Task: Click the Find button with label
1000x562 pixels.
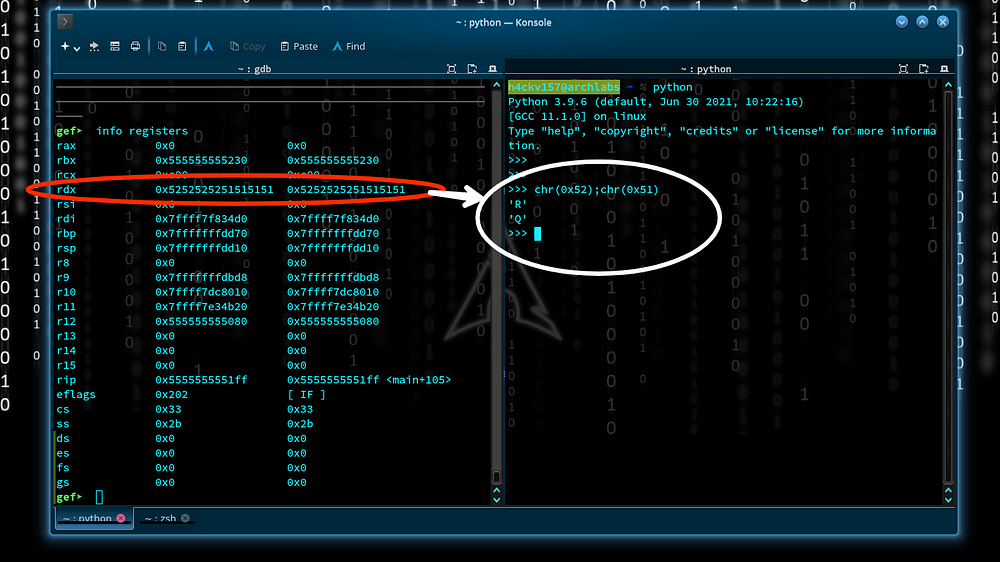Action: [x=349, y=47]
